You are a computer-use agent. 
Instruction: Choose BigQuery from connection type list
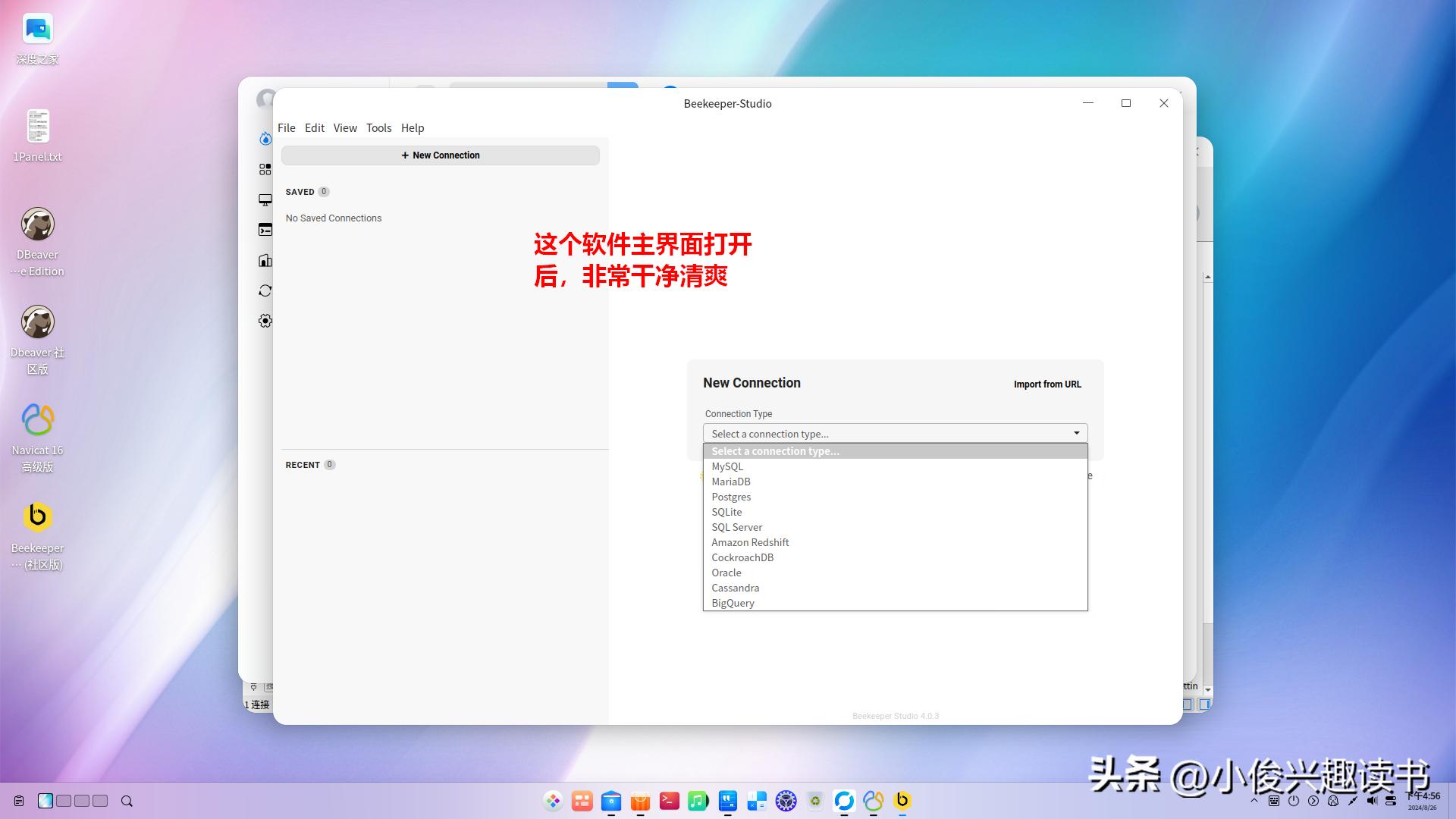895,603
